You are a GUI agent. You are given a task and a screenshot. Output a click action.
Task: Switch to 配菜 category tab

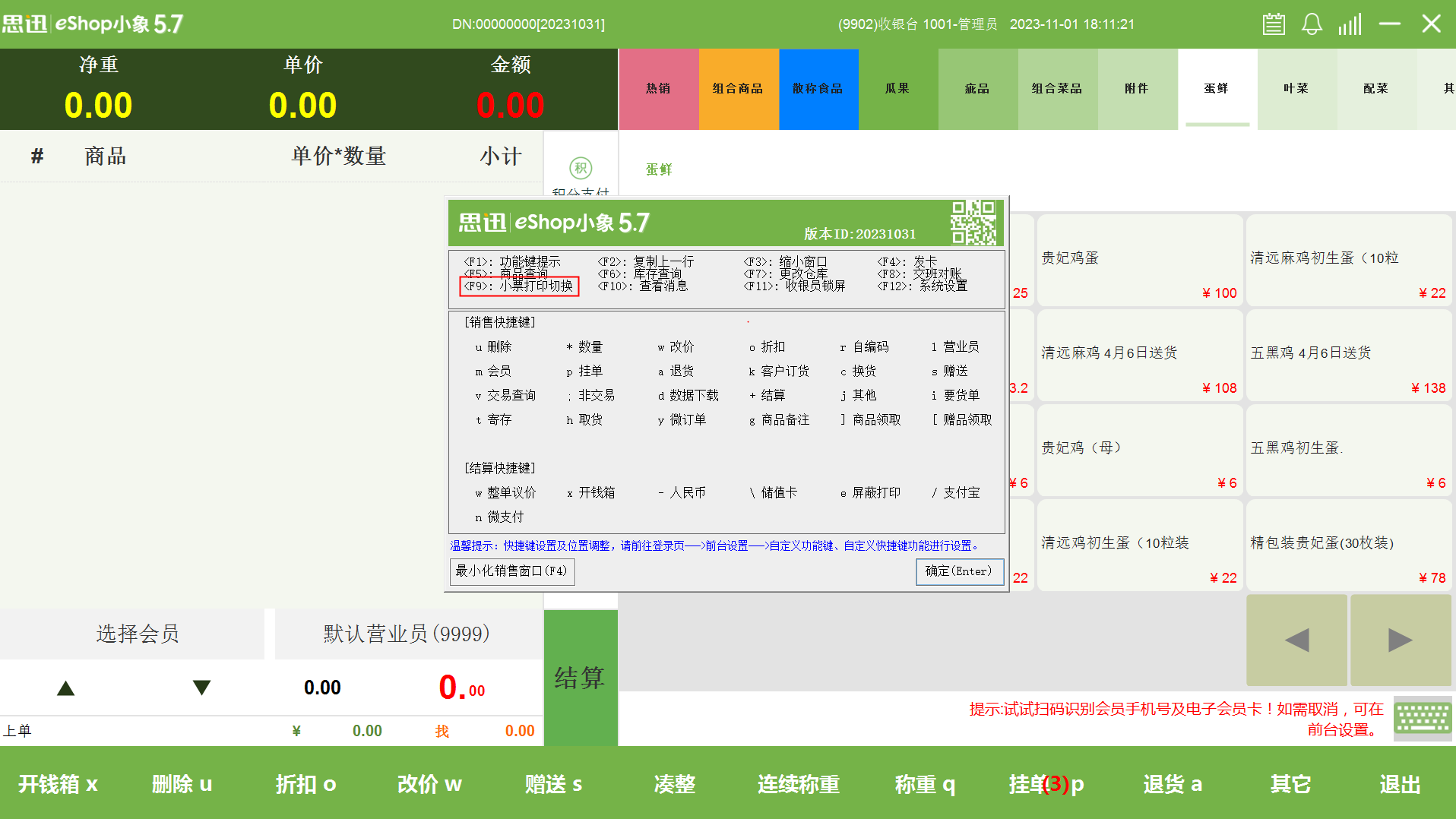1377,89
